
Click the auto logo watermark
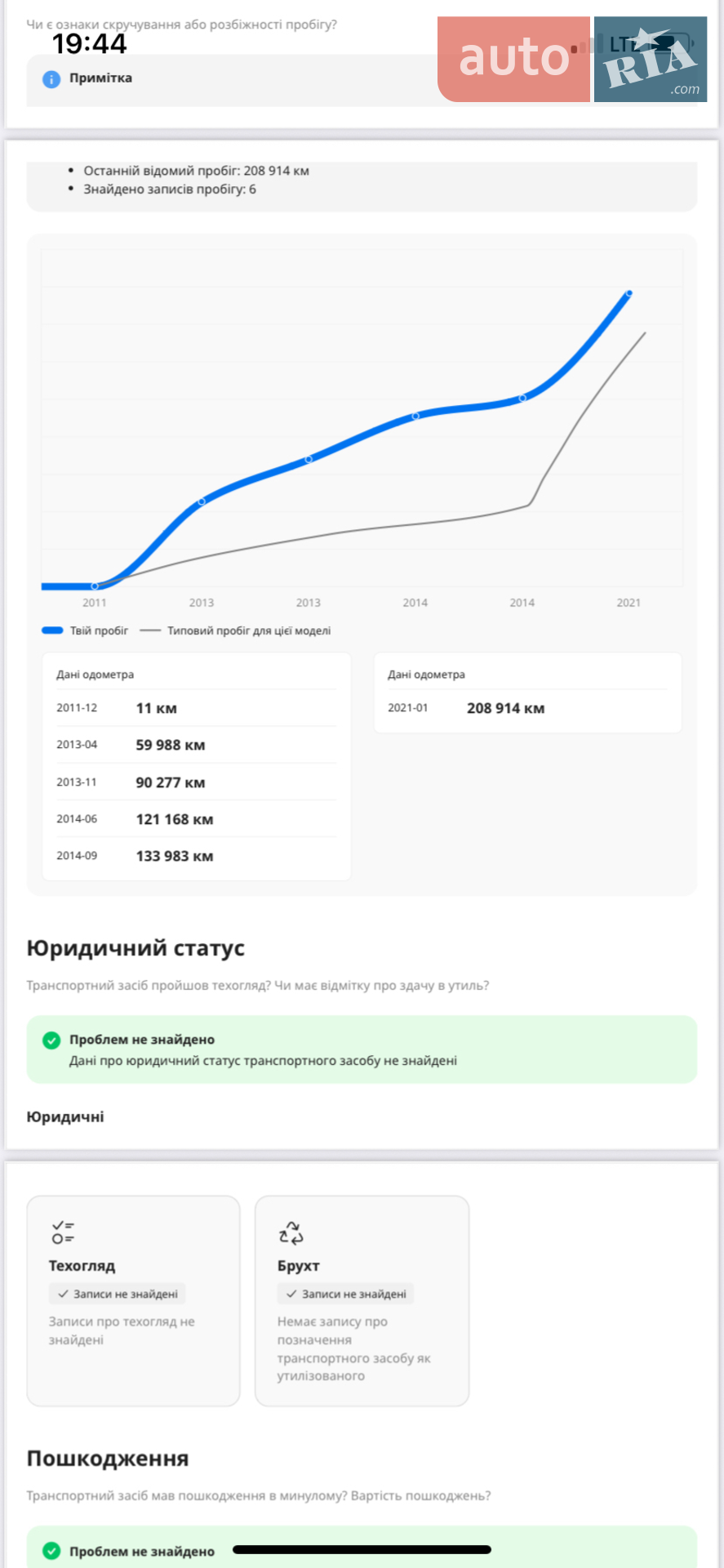[513, 59]
